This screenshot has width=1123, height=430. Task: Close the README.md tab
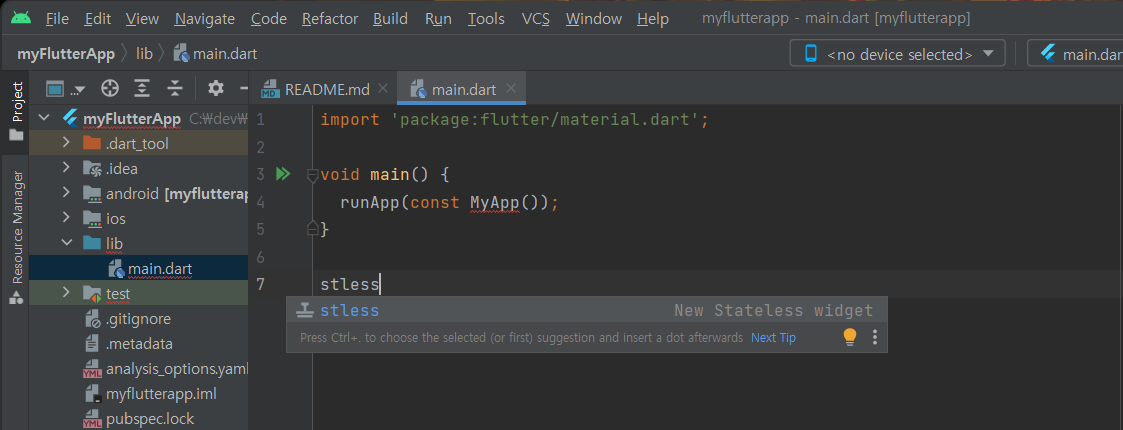click(382, 89)
